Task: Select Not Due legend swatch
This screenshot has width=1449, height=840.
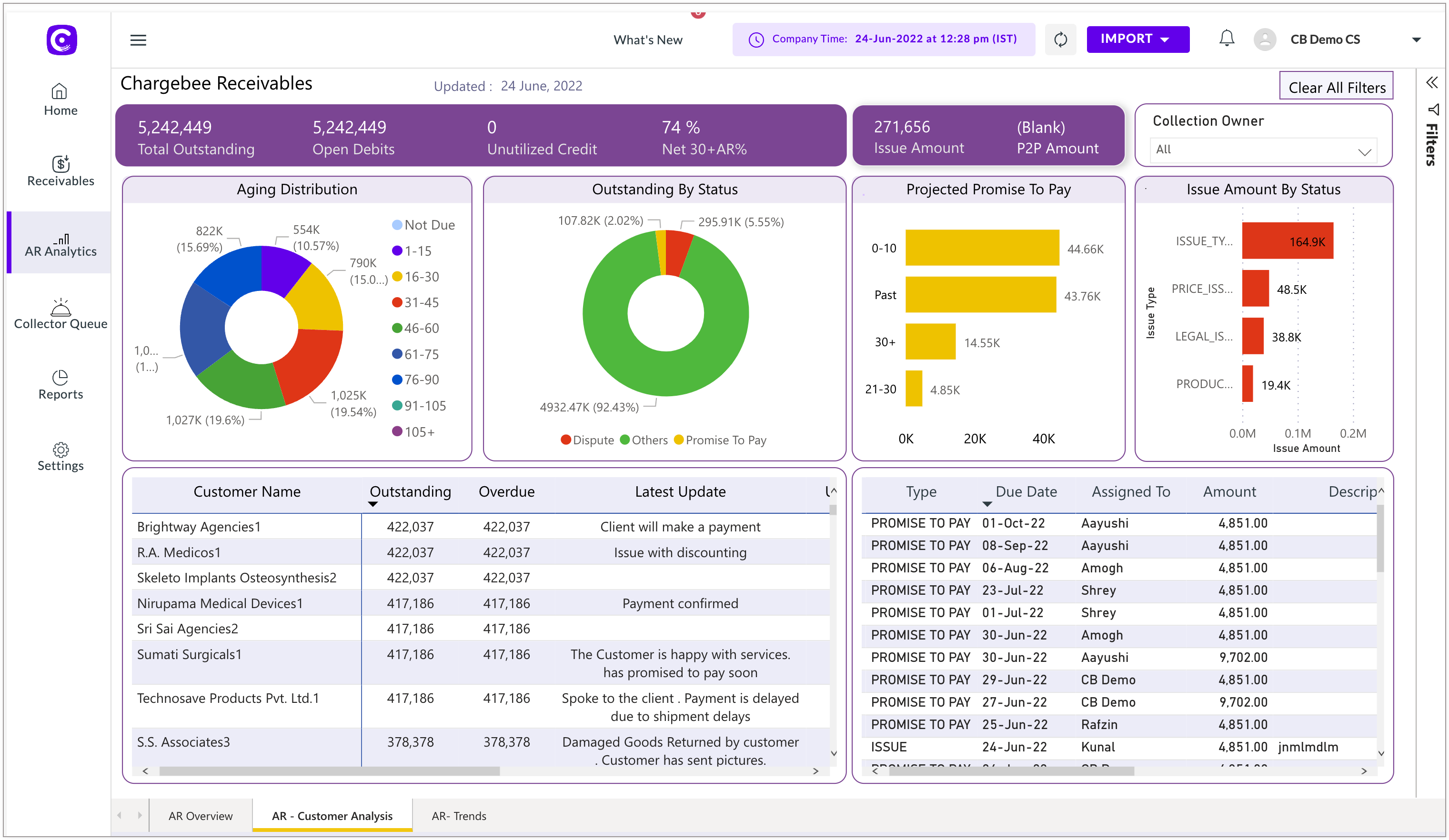Action: [397, 224]
